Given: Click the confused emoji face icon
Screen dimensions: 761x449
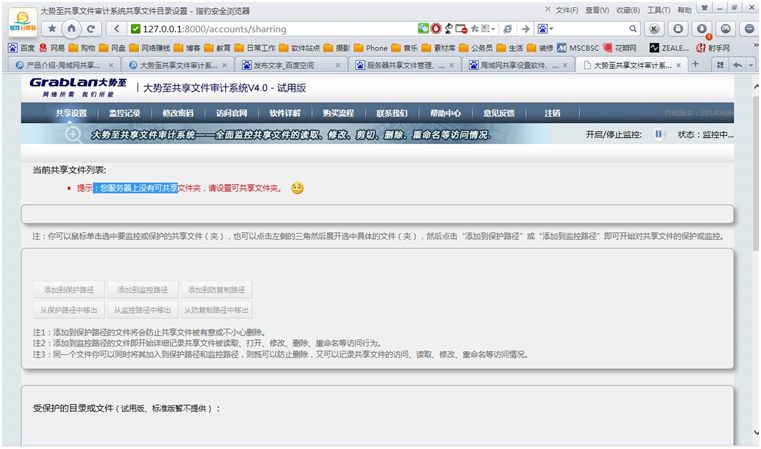Looking at the screenshot, I should coord(297,187).
